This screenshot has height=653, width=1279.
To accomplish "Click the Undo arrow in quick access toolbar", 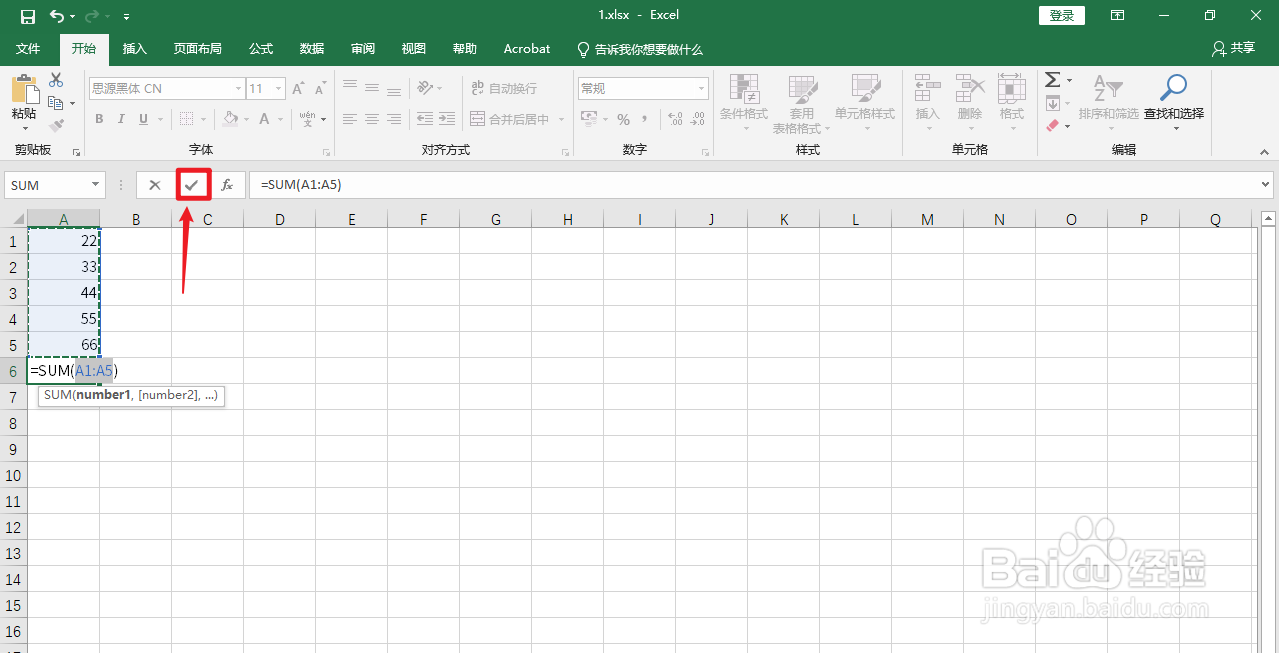I will coord(56,16).
